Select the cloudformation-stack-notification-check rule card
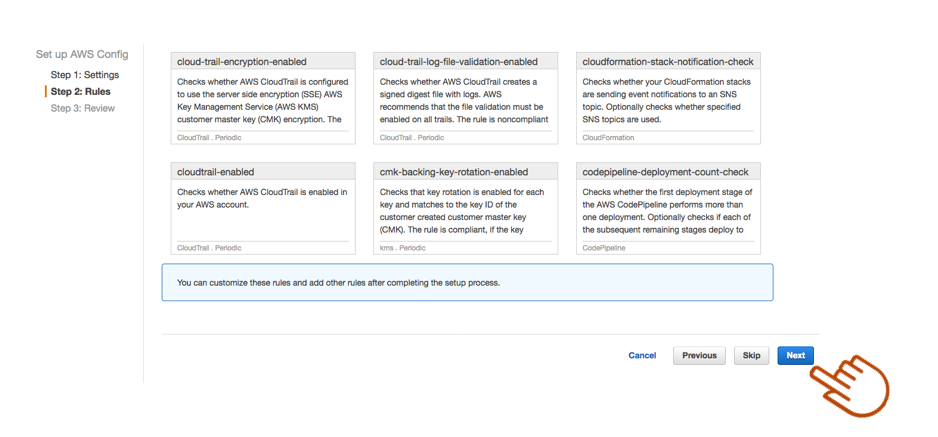Image resolution: width=938 pixels, height=437 pixels. pos(668,98)
